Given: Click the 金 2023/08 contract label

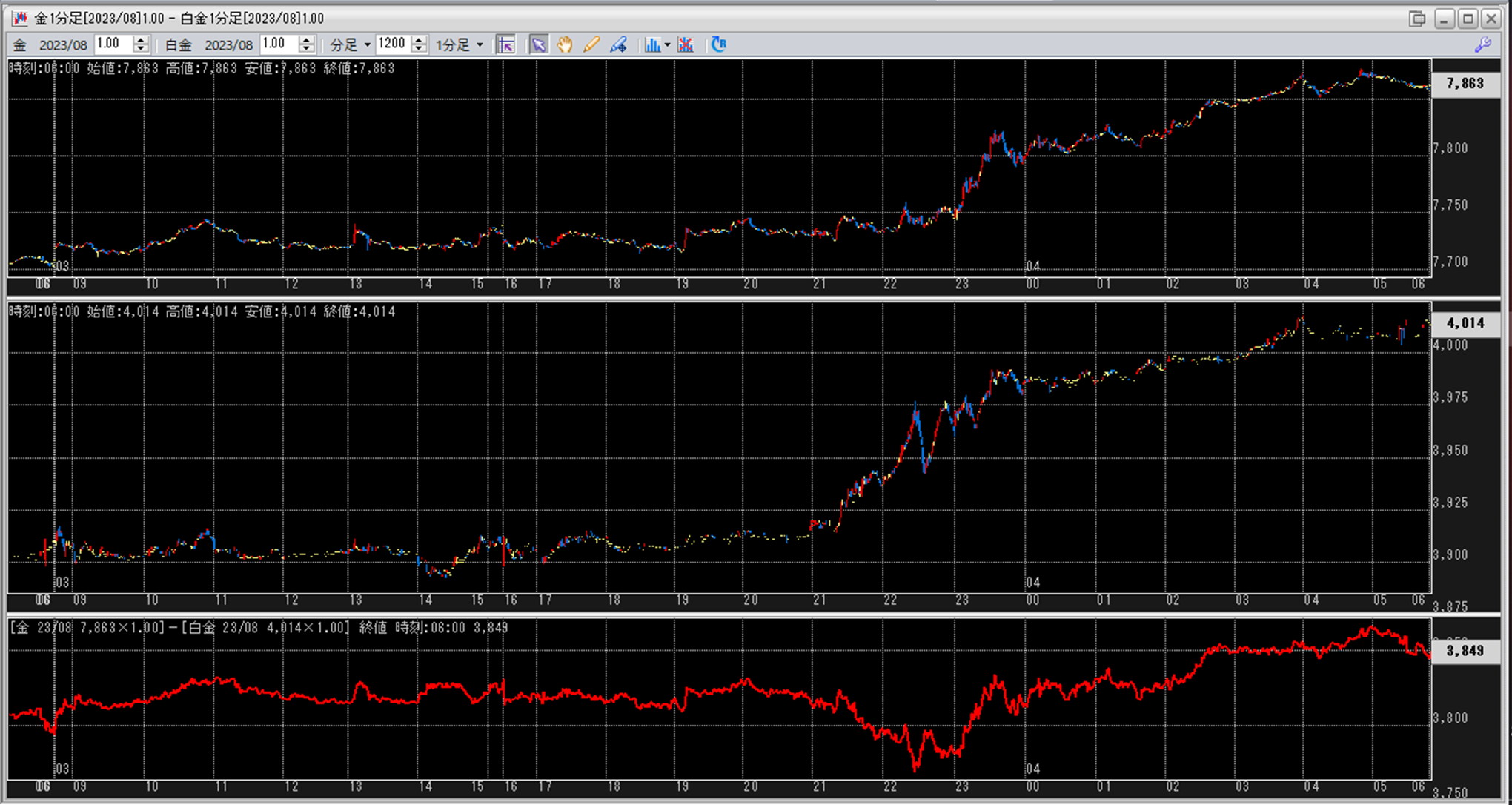Looking at the screenshot, I should [x=62, y=45].
